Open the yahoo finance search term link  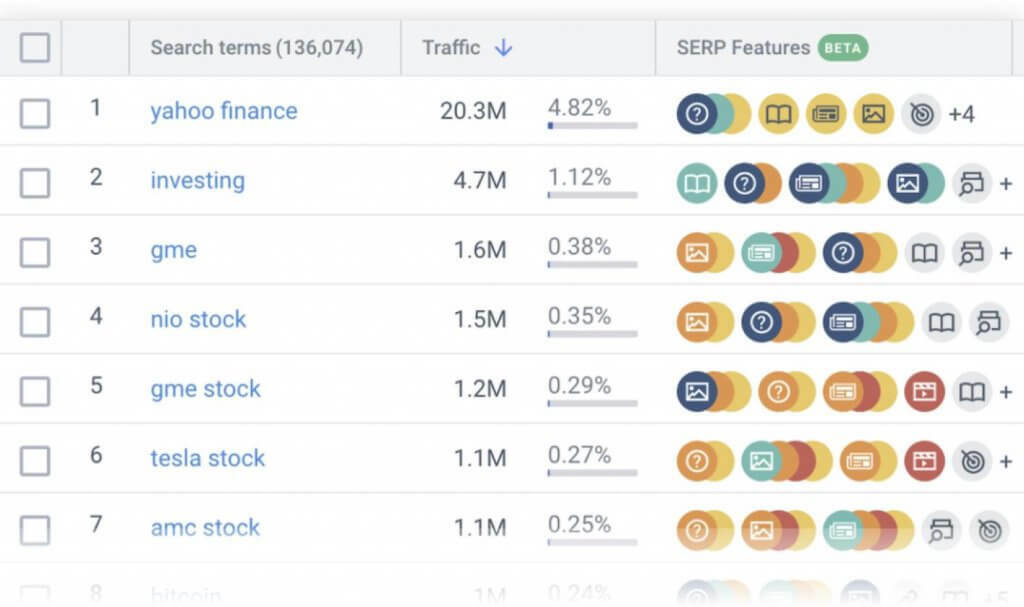pyautogui.click(x=224, y=112)
